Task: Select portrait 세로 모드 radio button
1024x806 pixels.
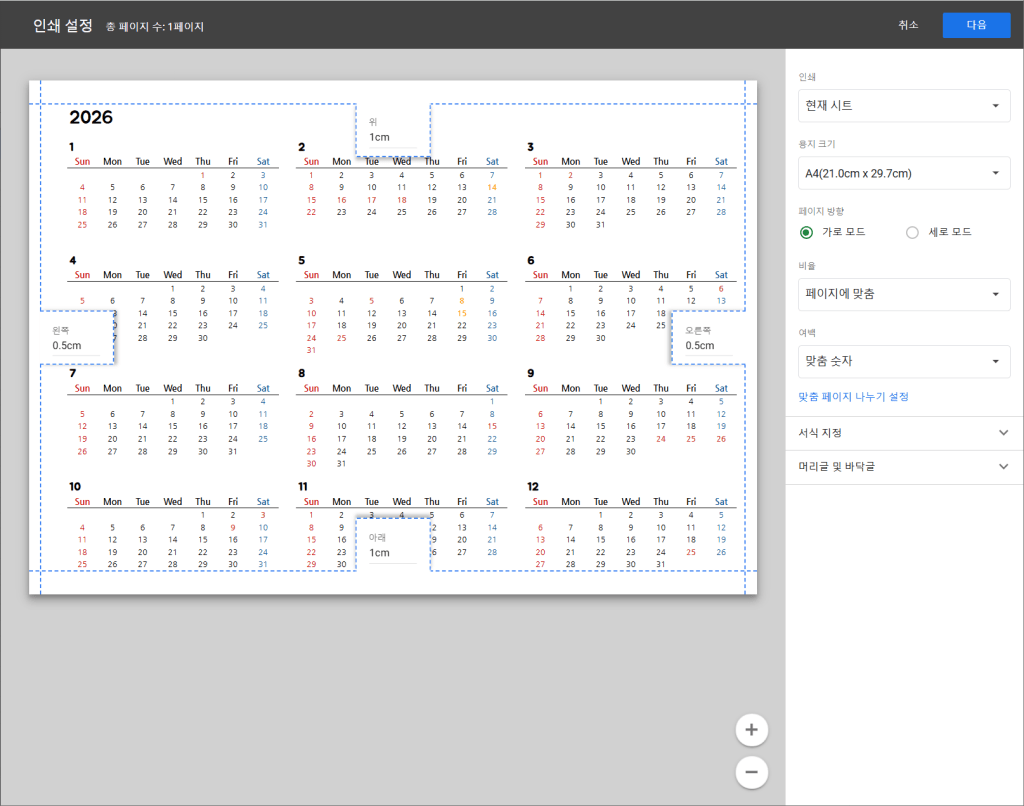Action: 912,232
